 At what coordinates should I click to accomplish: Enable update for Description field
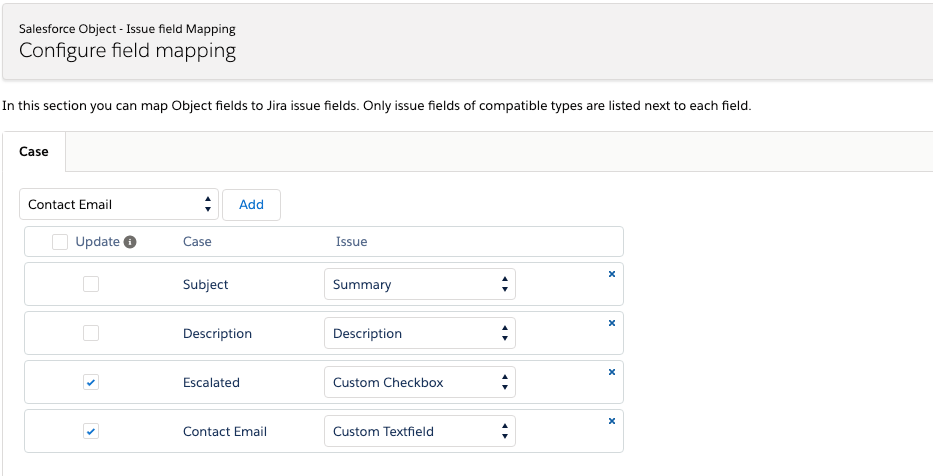click(91, 333)
